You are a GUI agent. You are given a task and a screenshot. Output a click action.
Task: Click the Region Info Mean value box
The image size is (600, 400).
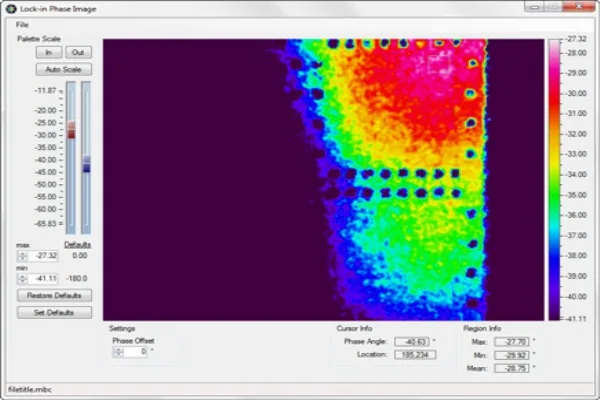point(512,368)
